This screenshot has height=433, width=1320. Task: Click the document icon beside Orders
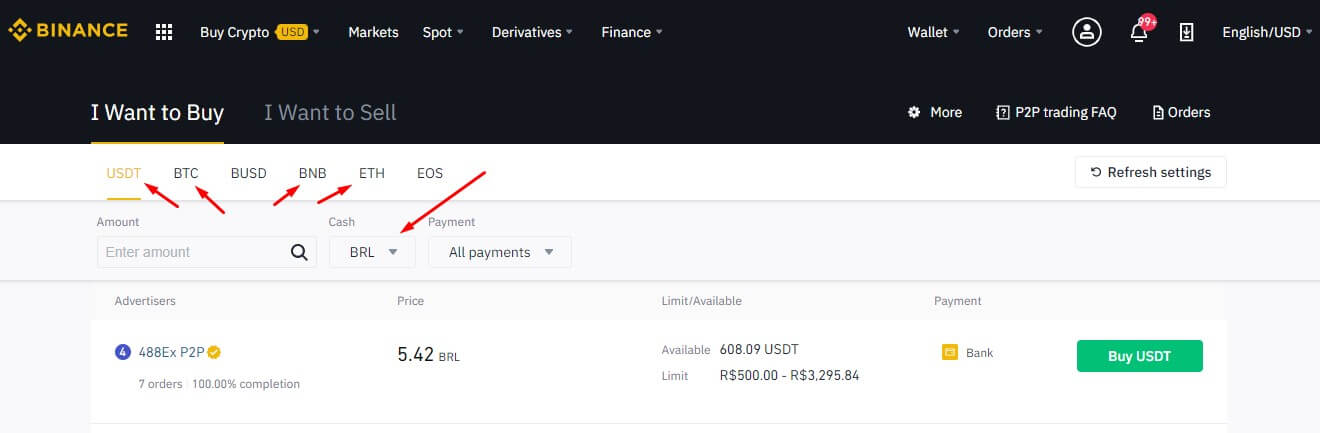coord(1158,112)
